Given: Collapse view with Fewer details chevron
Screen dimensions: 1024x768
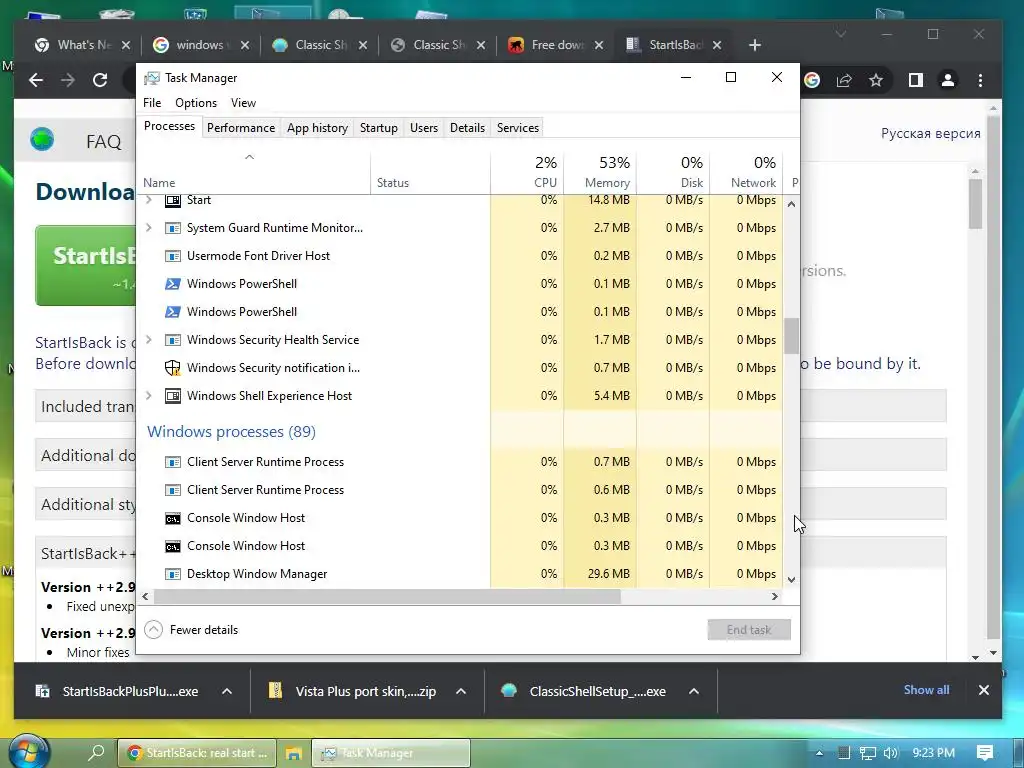Looking at the screenshot, I should (153, 630).
